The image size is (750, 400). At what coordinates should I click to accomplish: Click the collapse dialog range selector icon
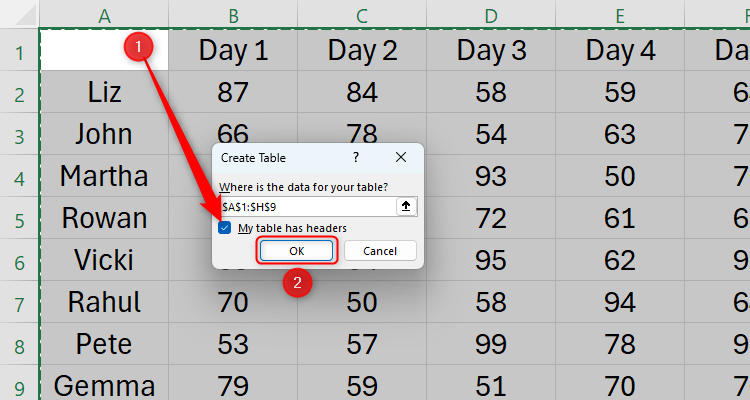click(x=407, y=206)
